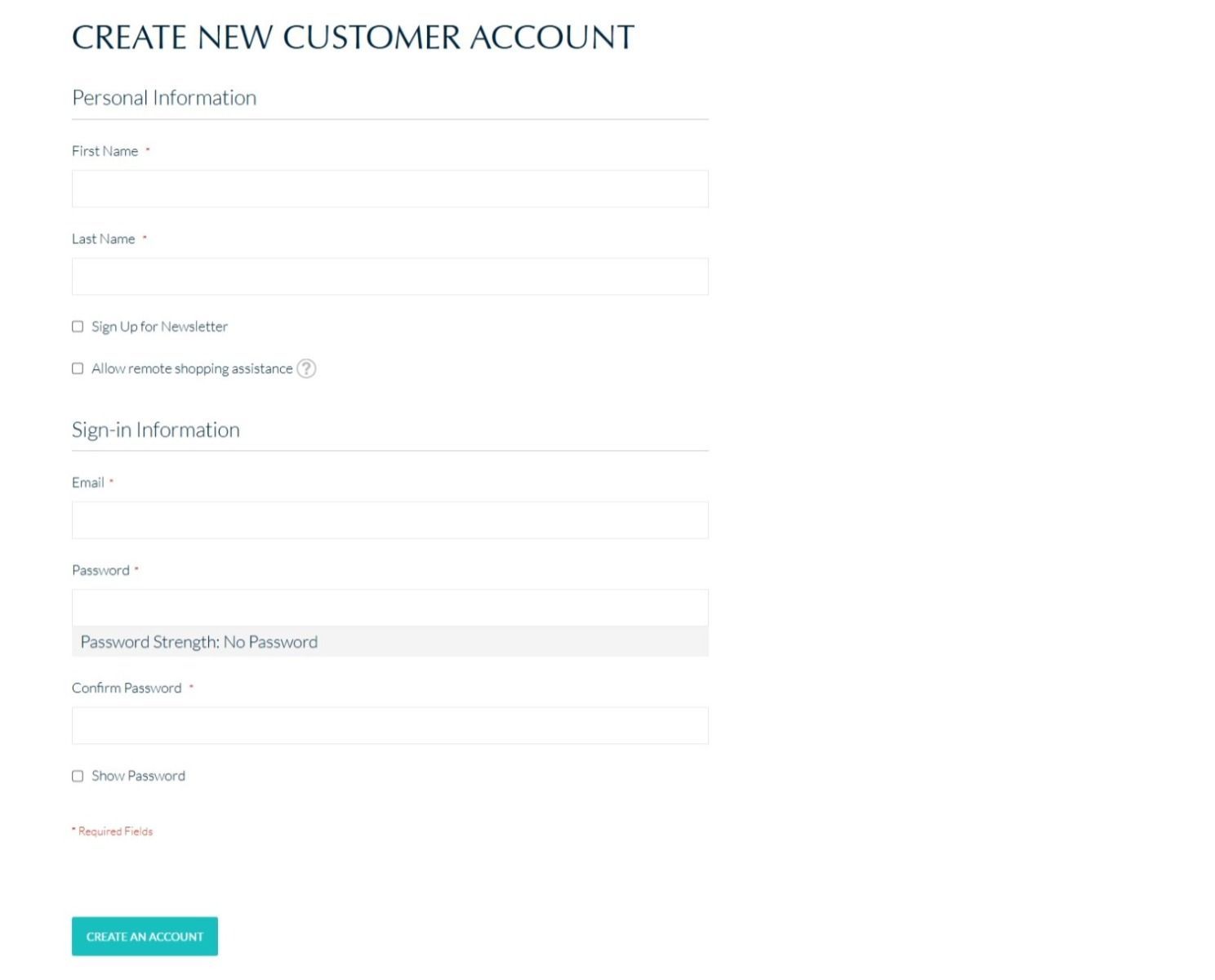Click the "Email" field label text
The width and height of the screenshot is (1215, 980).
click(87, 483)
